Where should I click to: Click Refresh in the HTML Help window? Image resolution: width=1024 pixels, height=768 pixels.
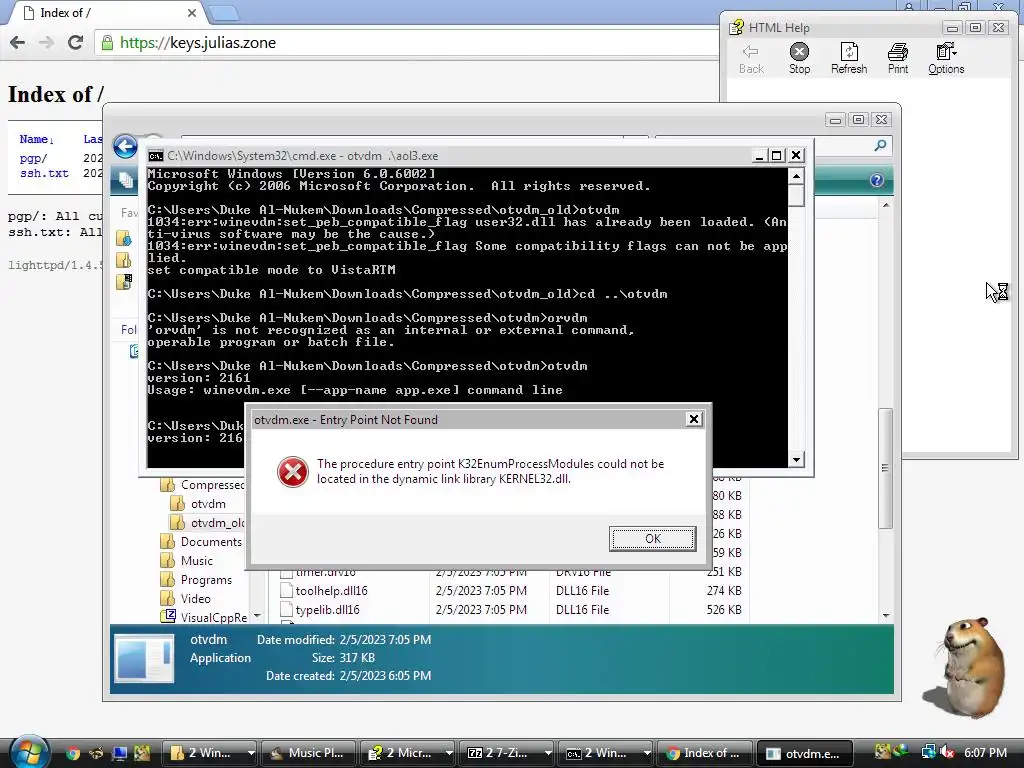[x=849, y=59]
